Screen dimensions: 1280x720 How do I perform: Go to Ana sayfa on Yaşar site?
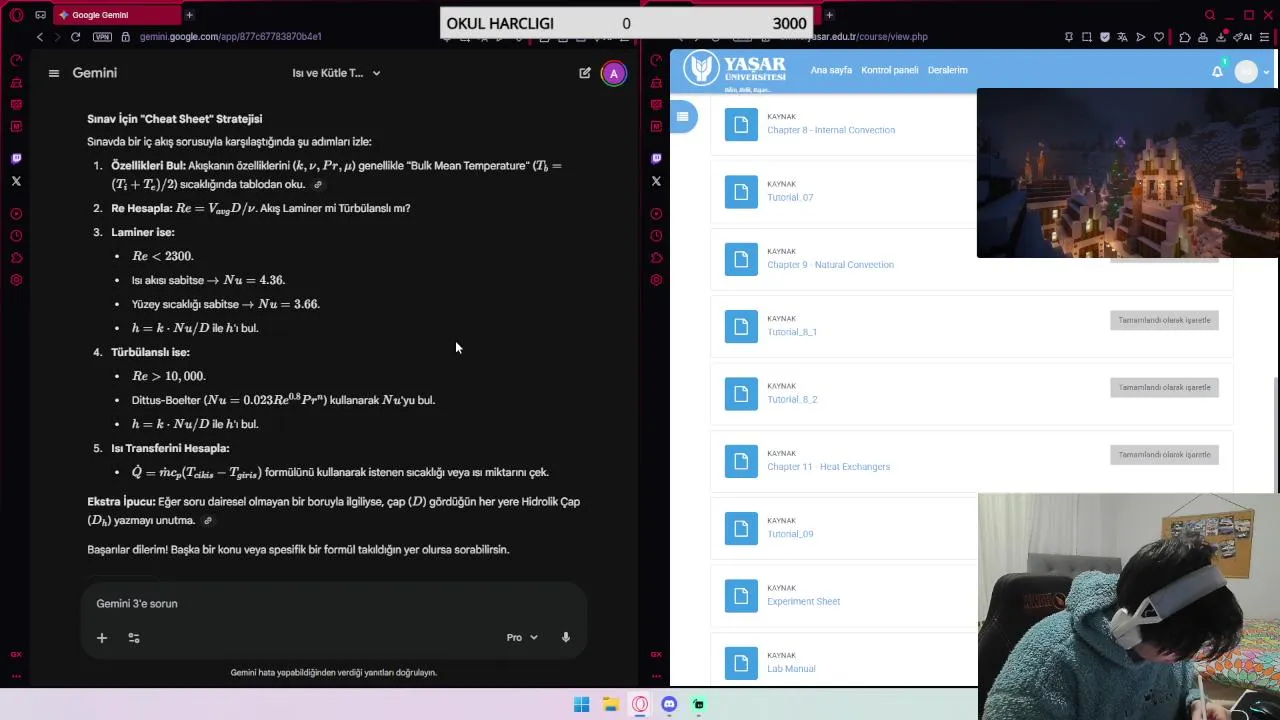click(831, 70)
